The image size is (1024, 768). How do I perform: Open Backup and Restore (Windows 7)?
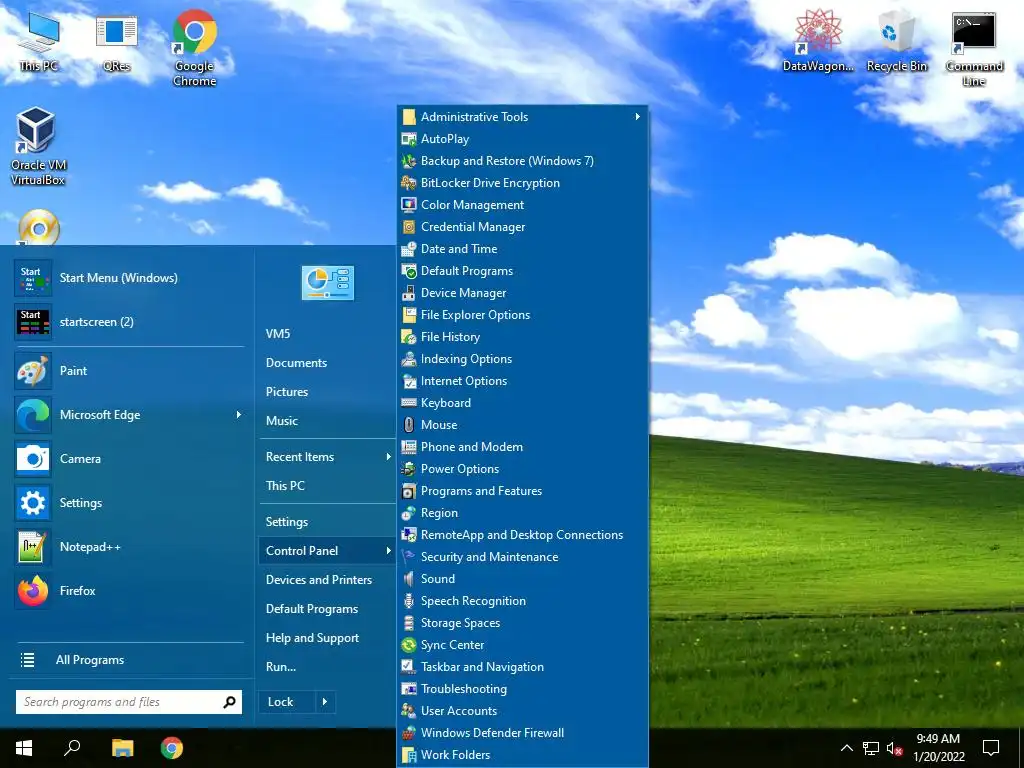(522, 161)
